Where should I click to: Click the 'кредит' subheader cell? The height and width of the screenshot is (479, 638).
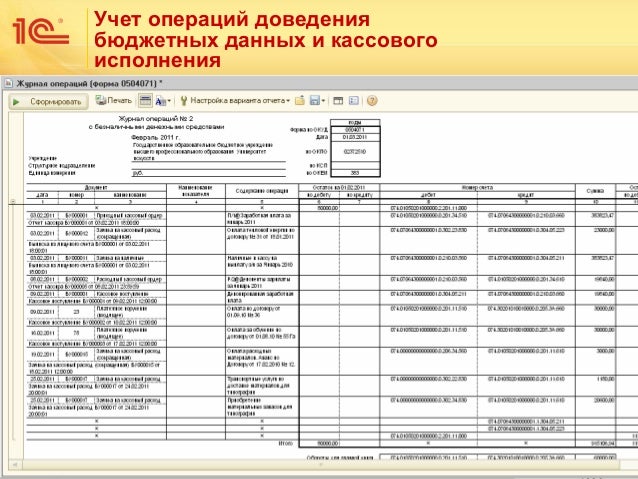coord(526,195)
